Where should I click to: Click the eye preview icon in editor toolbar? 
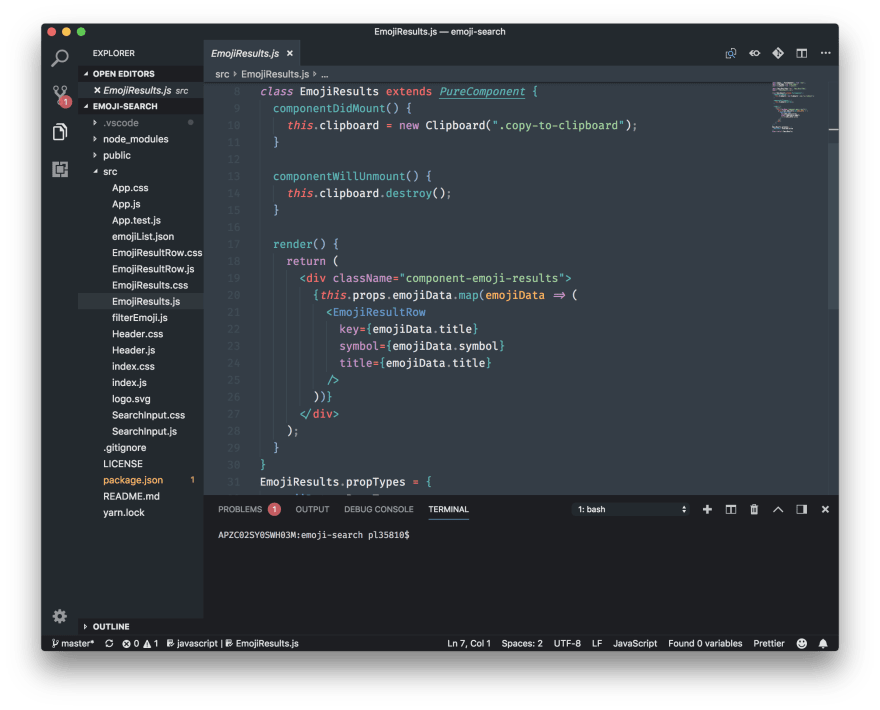pyautogui.click(x=754, y=53)
